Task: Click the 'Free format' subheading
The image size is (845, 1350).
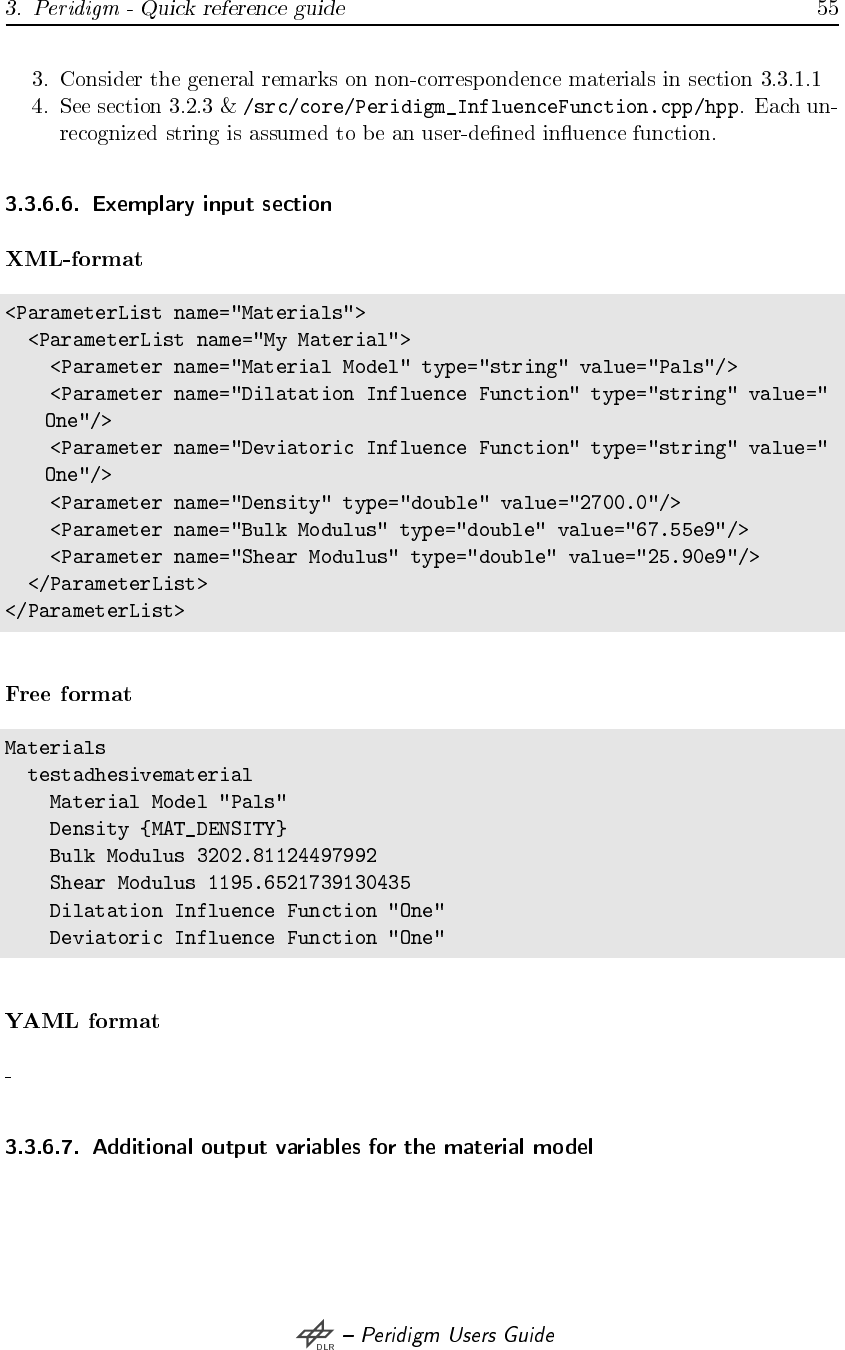Action: [x=68, y=694]
